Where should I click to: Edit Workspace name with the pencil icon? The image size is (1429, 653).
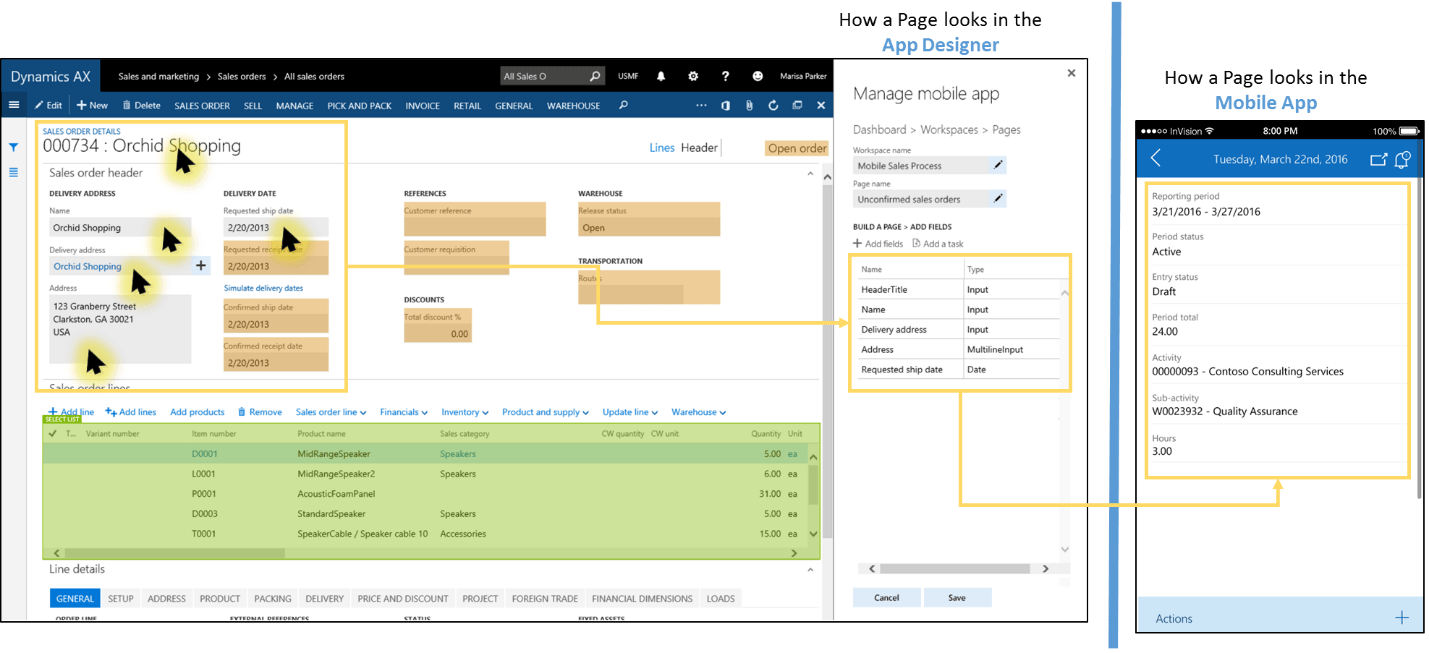pyautogui.click(x=999, y=165)
